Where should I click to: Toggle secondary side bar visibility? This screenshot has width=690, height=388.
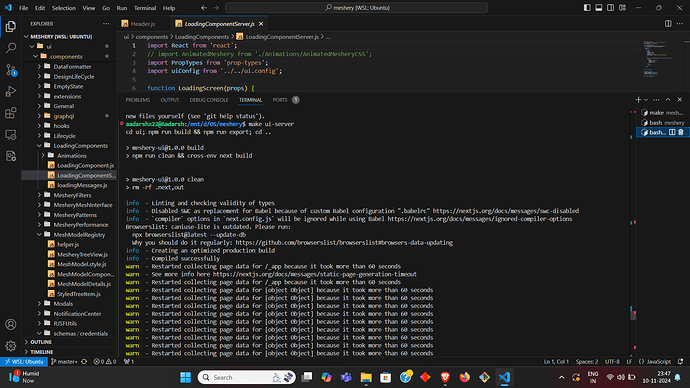[x=610, y=7]
